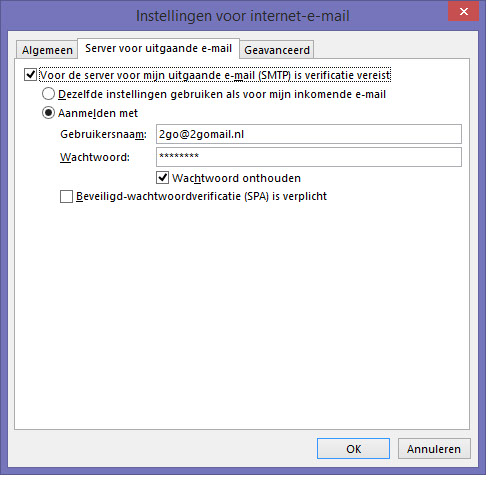Image resolution: width=494 pixels, height=481 pixels.
Task: Focus the Wachtwoord password field
Action: click(309, 157)
